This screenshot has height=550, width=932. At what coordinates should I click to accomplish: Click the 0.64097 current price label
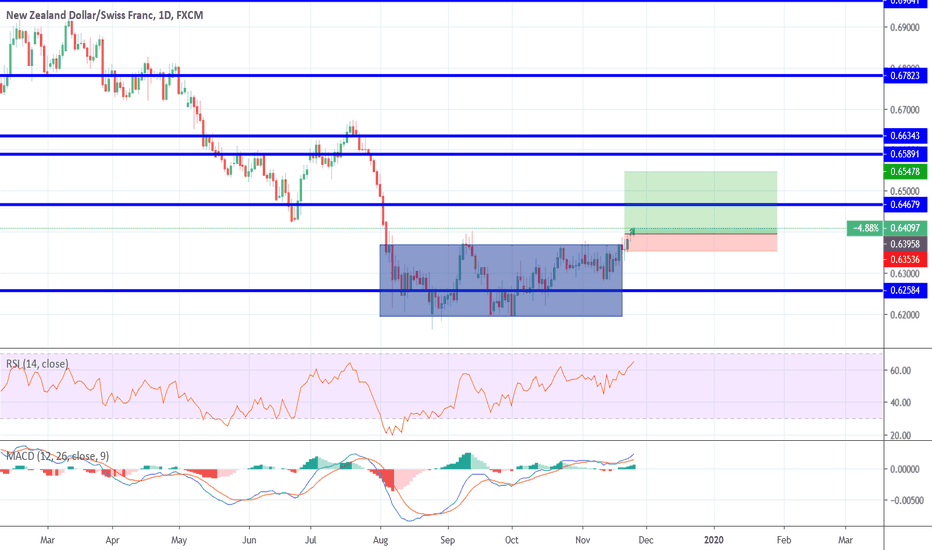pos(905,228)
